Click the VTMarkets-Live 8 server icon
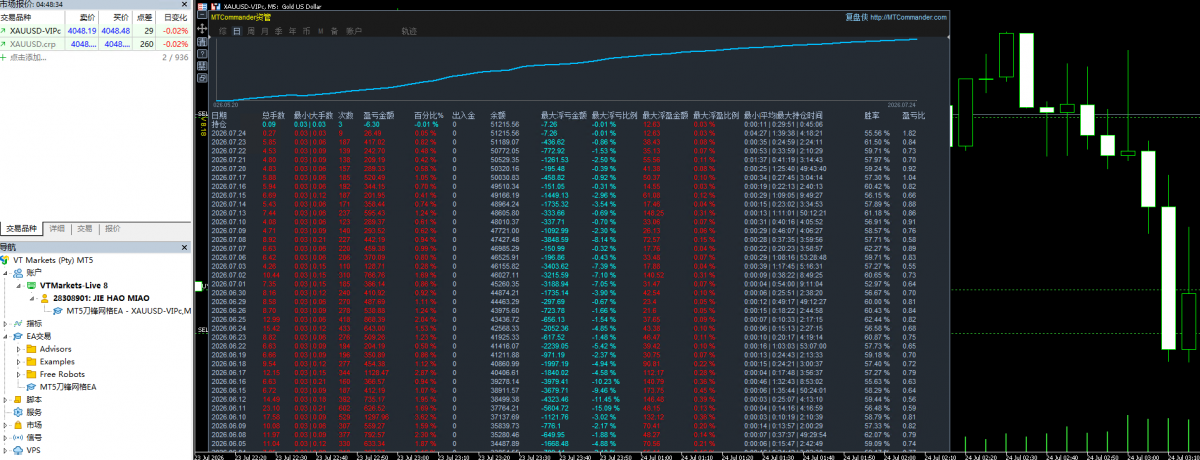 pos(31,285)
